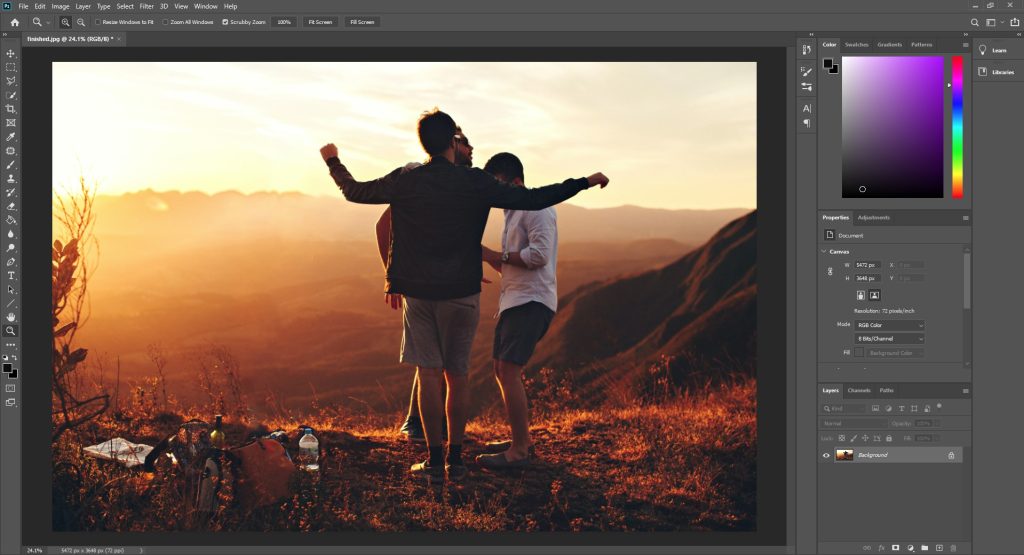Open the Background Color fill dropdown
The image size is (1024, 555).
[894, 353]
